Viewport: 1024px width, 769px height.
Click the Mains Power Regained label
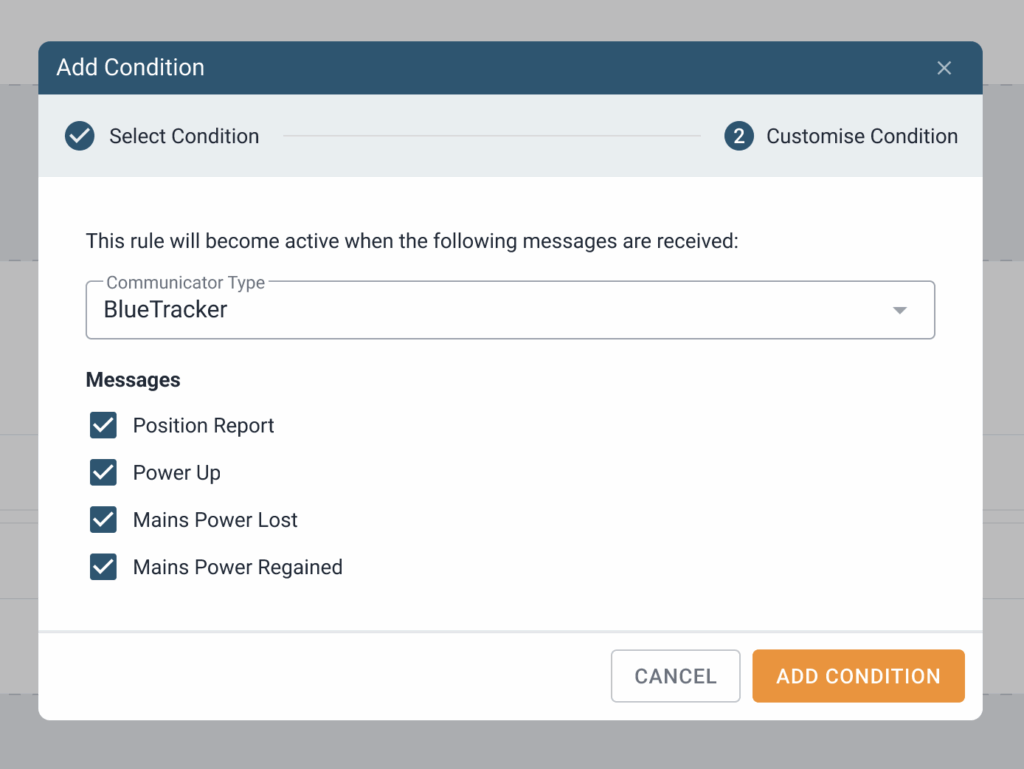coord(238,567)
